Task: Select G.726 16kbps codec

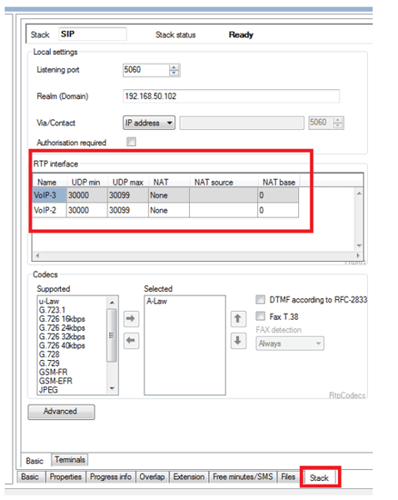Action: 62,319
